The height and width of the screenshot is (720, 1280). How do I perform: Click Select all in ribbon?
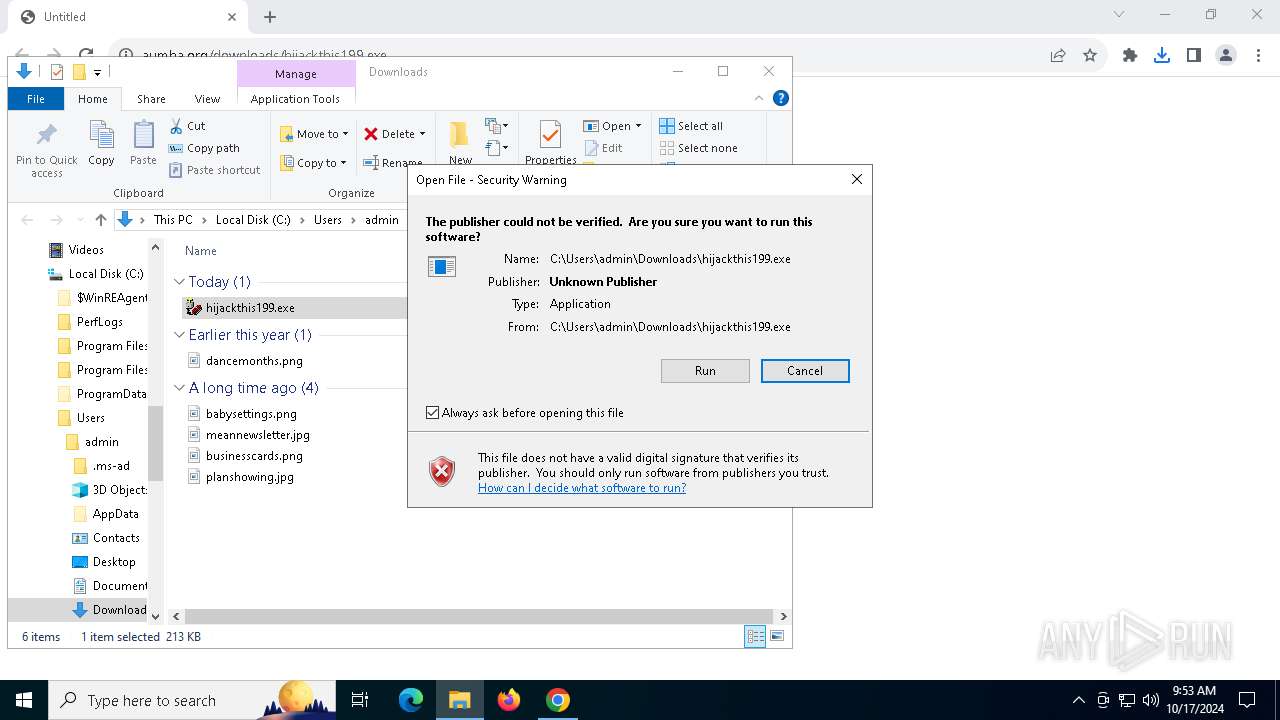(x=691, y=126)
